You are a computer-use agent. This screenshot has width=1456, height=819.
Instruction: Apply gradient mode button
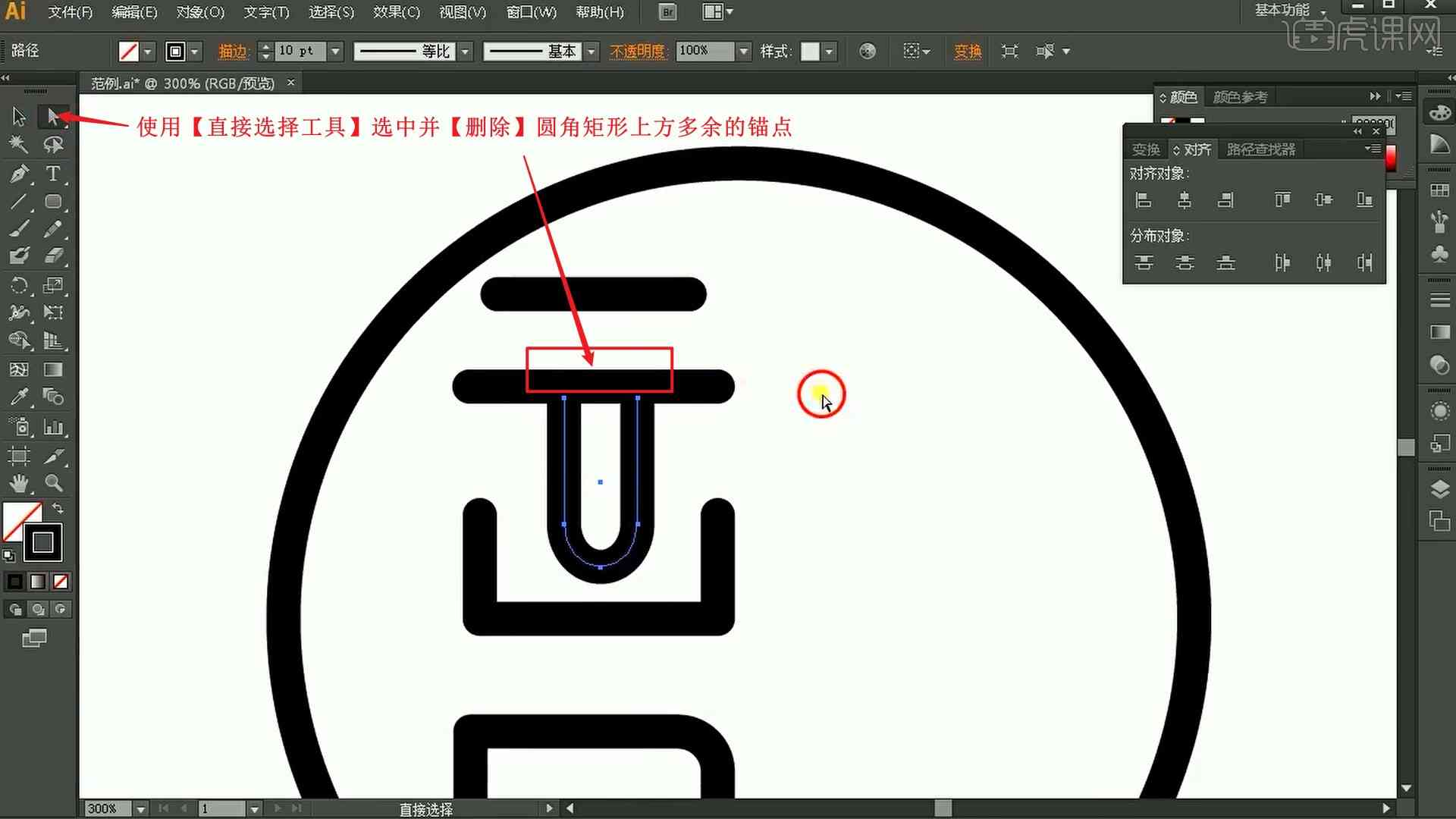[37, 582]
